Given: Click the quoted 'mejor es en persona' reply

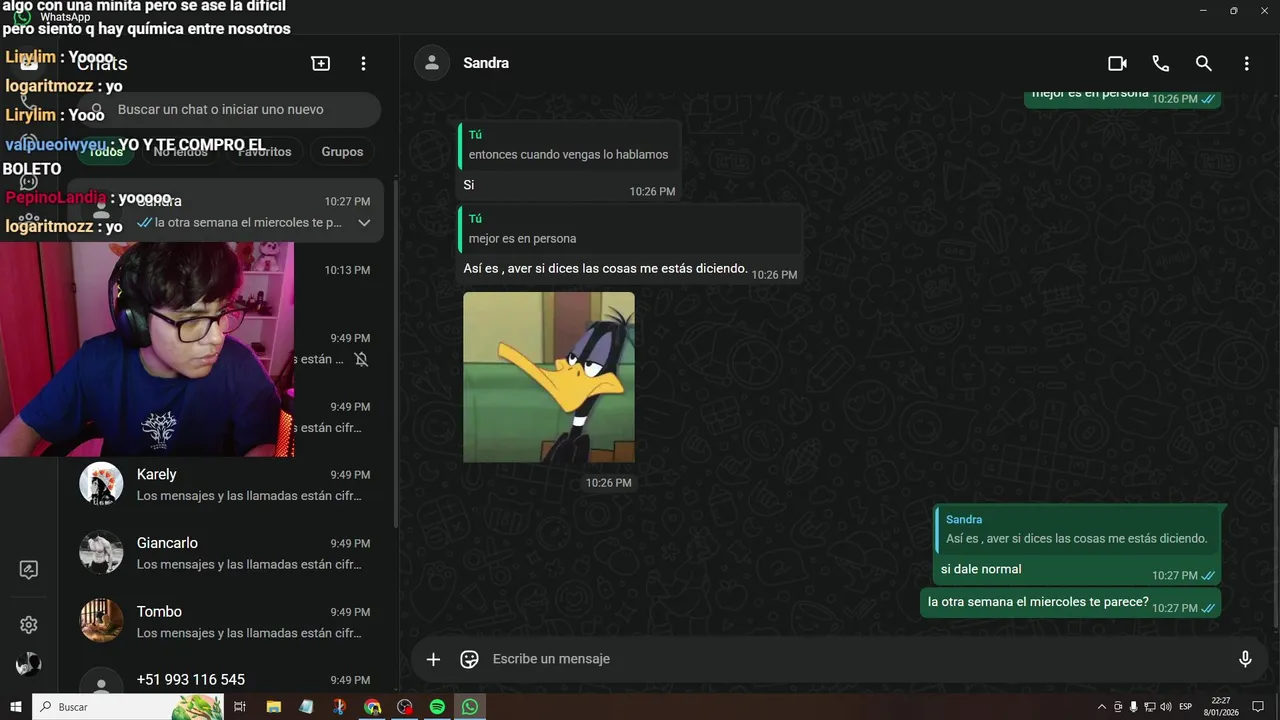Looking at the screenshot, I should [630, 229].
